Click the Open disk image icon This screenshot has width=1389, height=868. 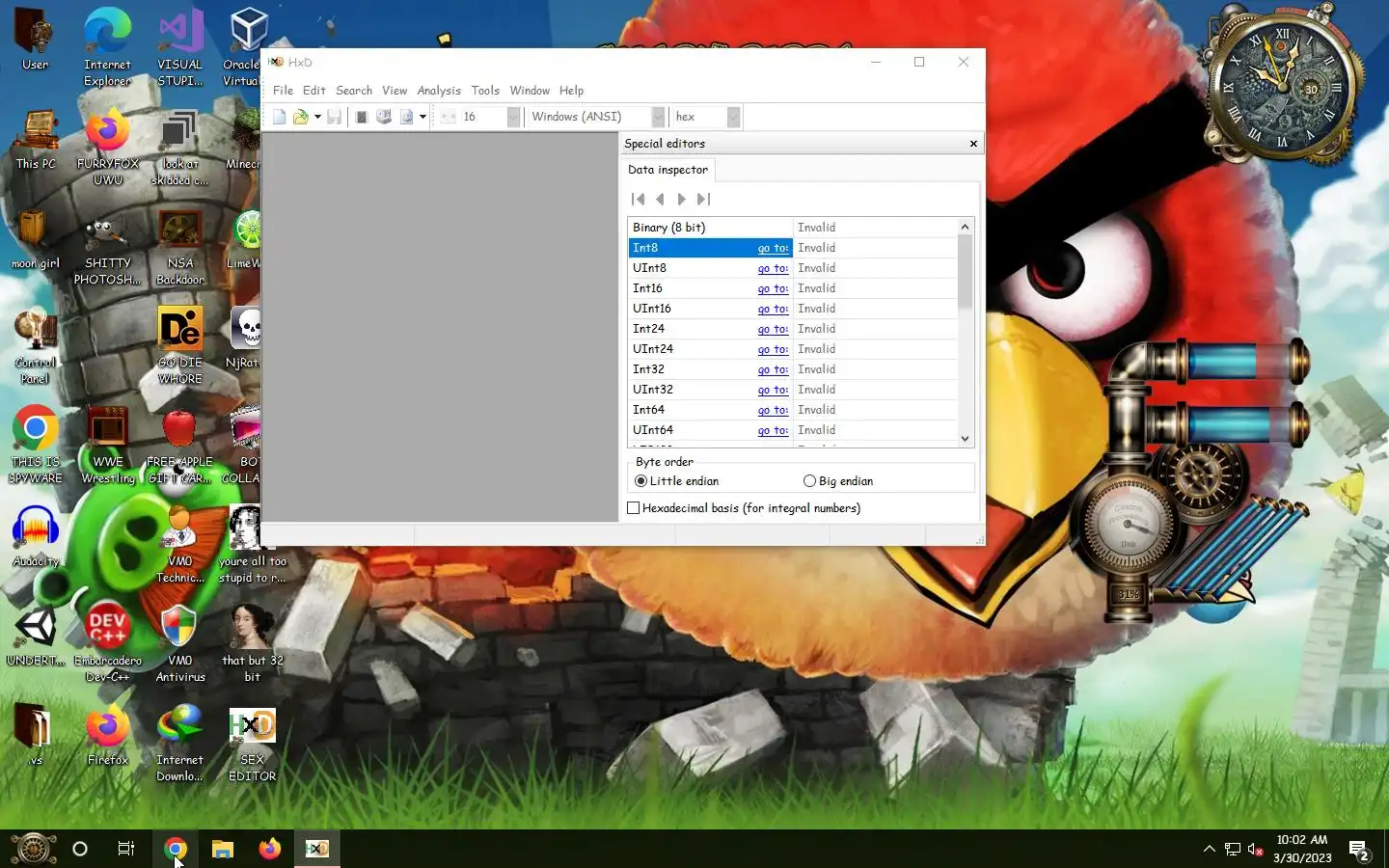(406, 117)
